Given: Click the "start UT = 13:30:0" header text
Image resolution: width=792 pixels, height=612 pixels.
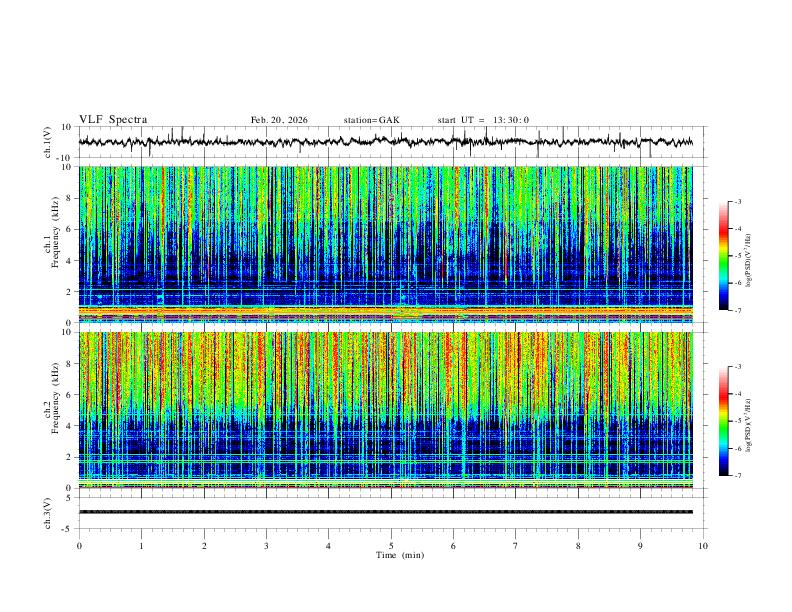Looking at the screenshot, I should pos(483,120).
